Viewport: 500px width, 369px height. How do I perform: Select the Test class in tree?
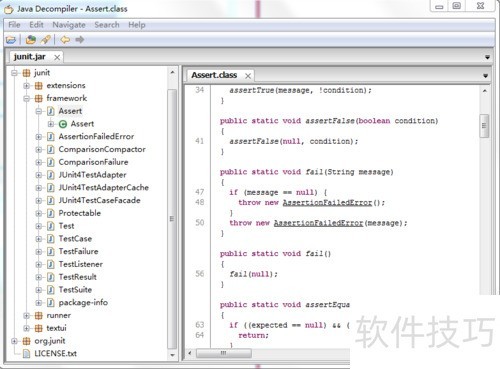point(66,226)
